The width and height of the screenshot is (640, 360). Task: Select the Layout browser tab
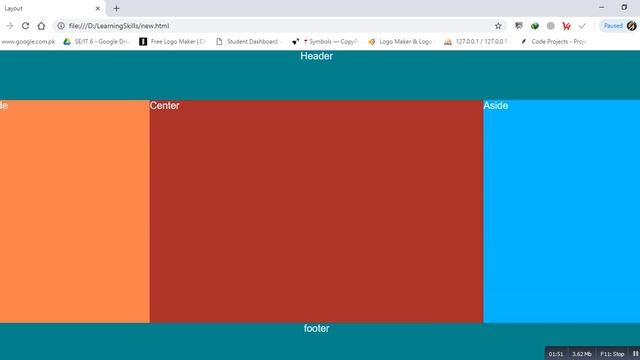coord(52,8)
